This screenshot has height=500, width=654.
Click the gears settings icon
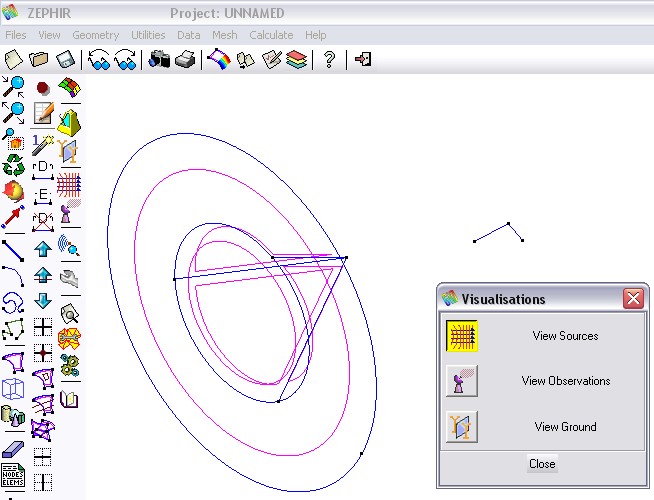point(69,365)
